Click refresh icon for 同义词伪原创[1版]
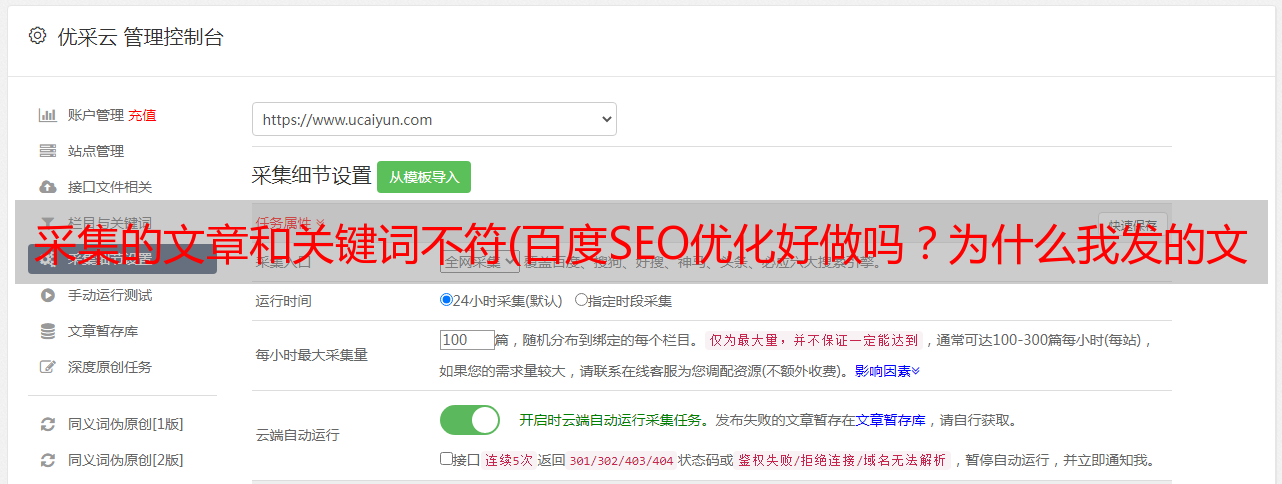The image size is (1282, 484). [47, 424]
